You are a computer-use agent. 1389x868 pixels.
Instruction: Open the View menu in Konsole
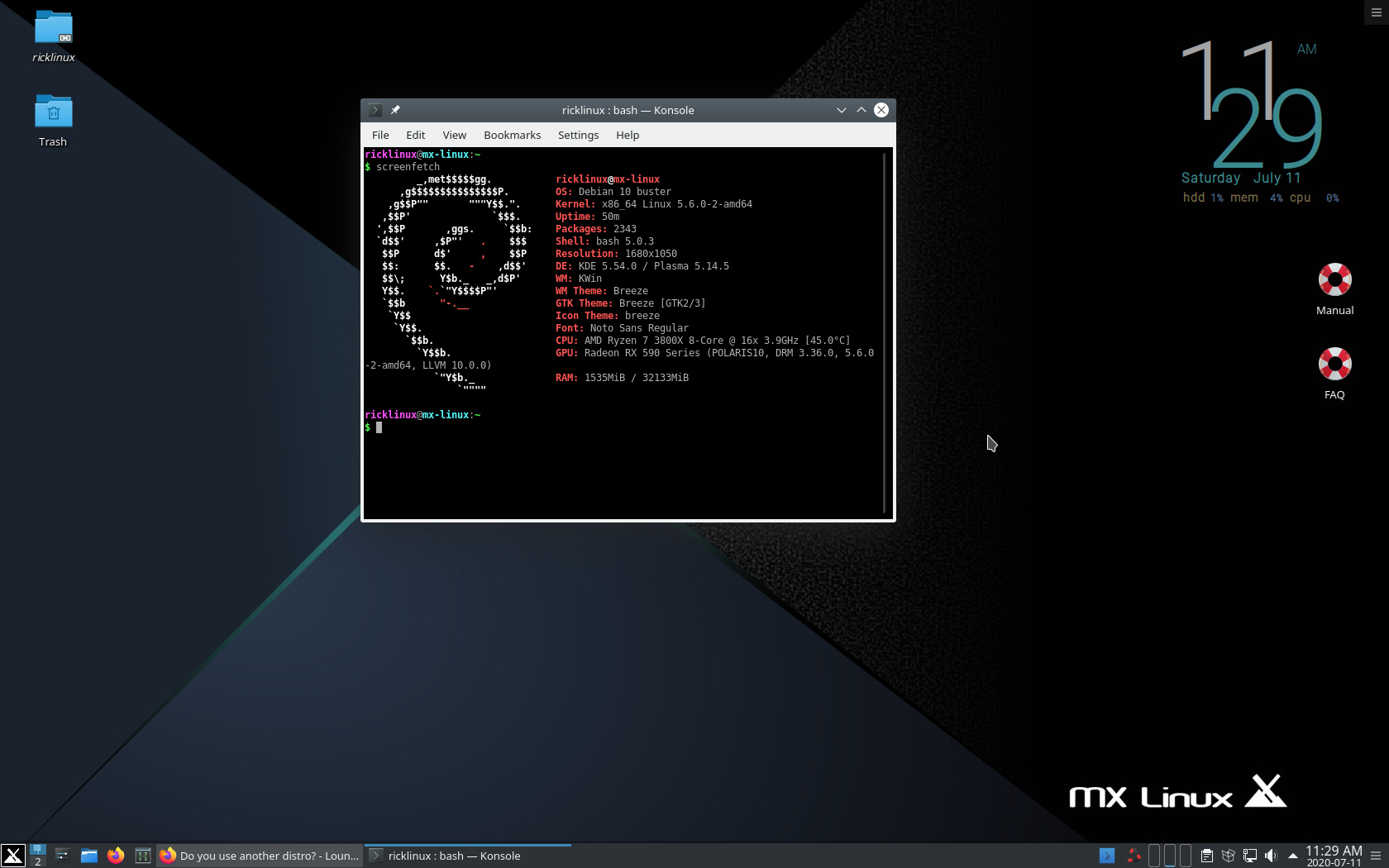coord(454,135)
